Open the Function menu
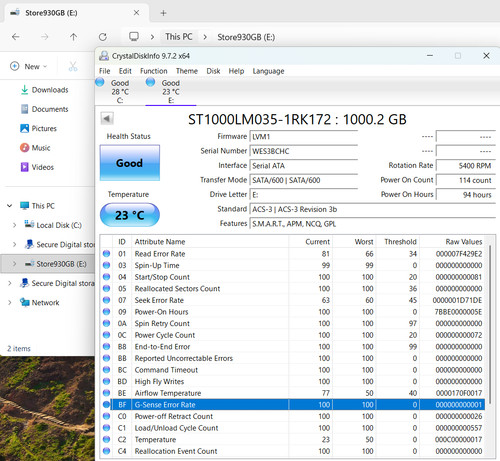The image size is (500, 461). (x=153, y=71)
